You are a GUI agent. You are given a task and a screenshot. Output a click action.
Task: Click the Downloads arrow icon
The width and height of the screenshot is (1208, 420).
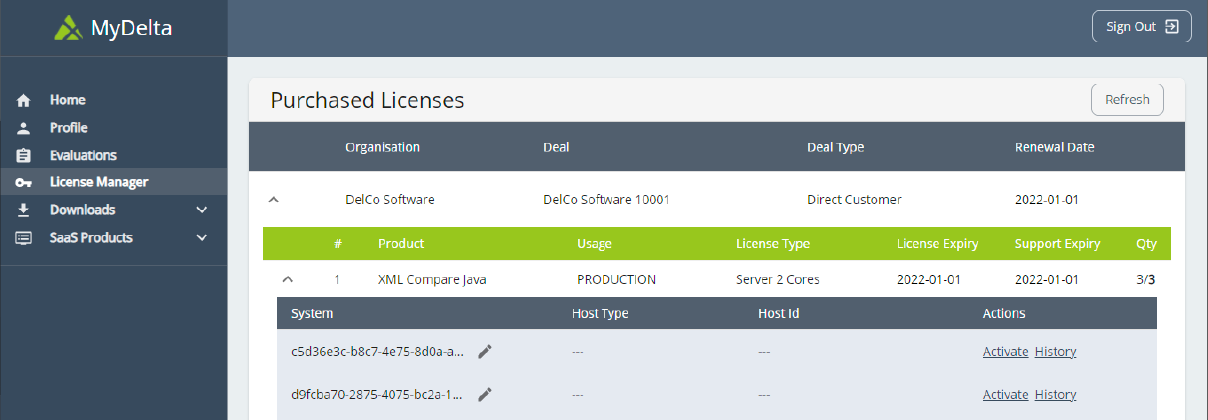[24, 210]
